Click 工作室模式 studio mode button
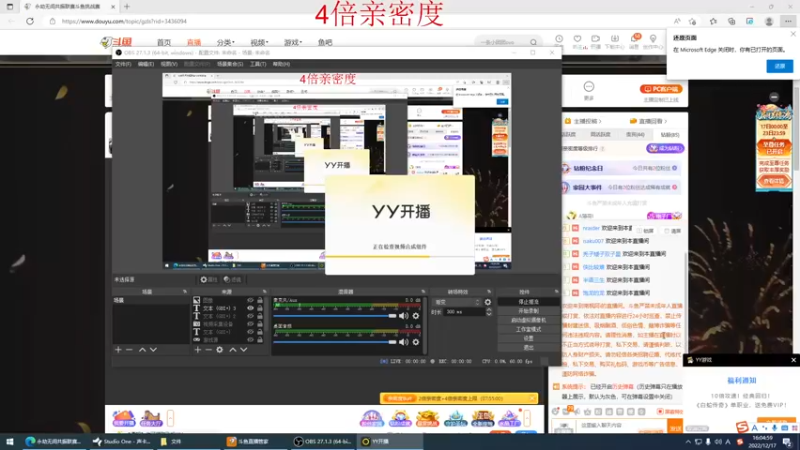The image size is (800, 450). (x=529, y=329)
